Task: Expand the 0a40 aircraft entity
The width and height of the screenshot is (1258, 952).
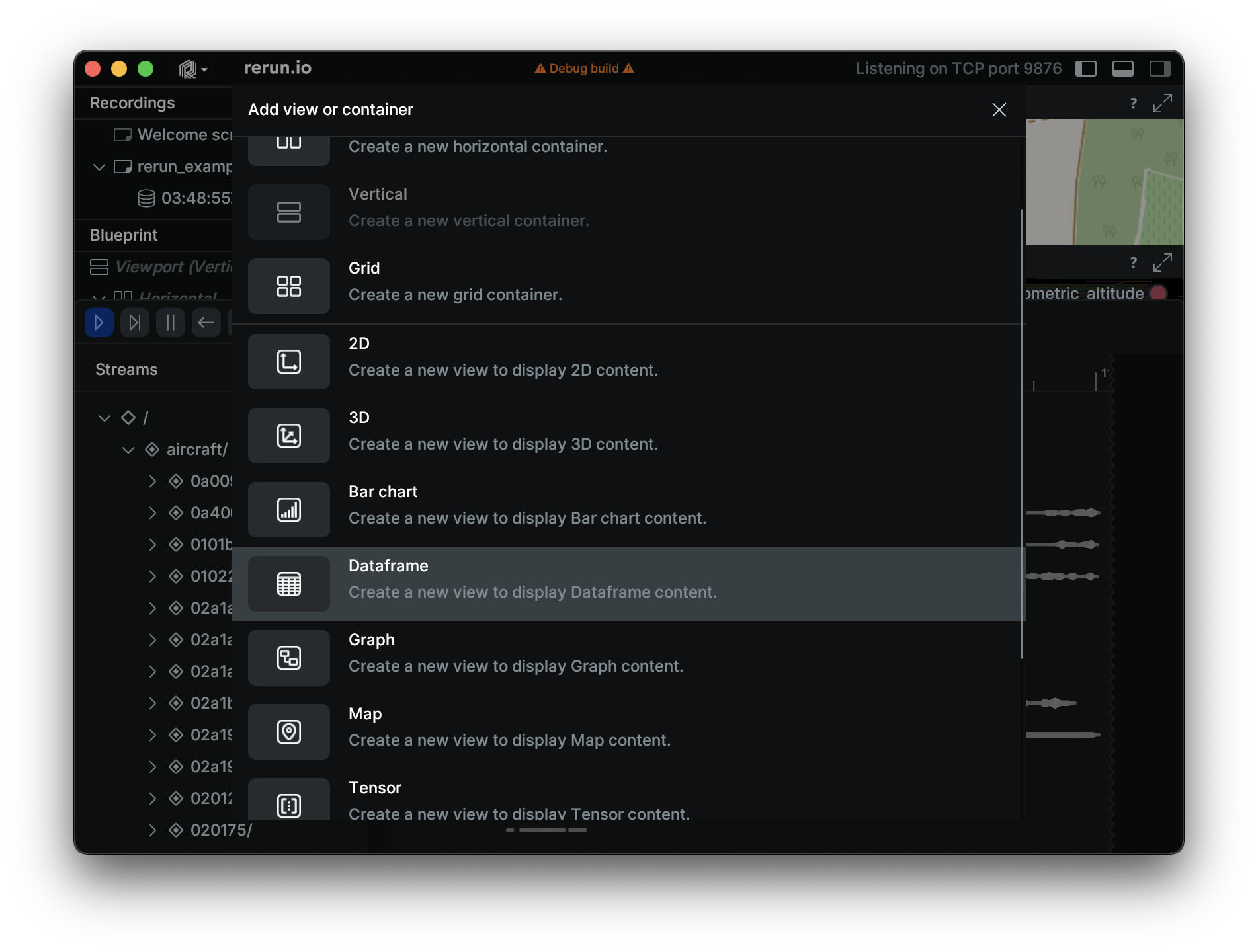Action: (152, 513)
